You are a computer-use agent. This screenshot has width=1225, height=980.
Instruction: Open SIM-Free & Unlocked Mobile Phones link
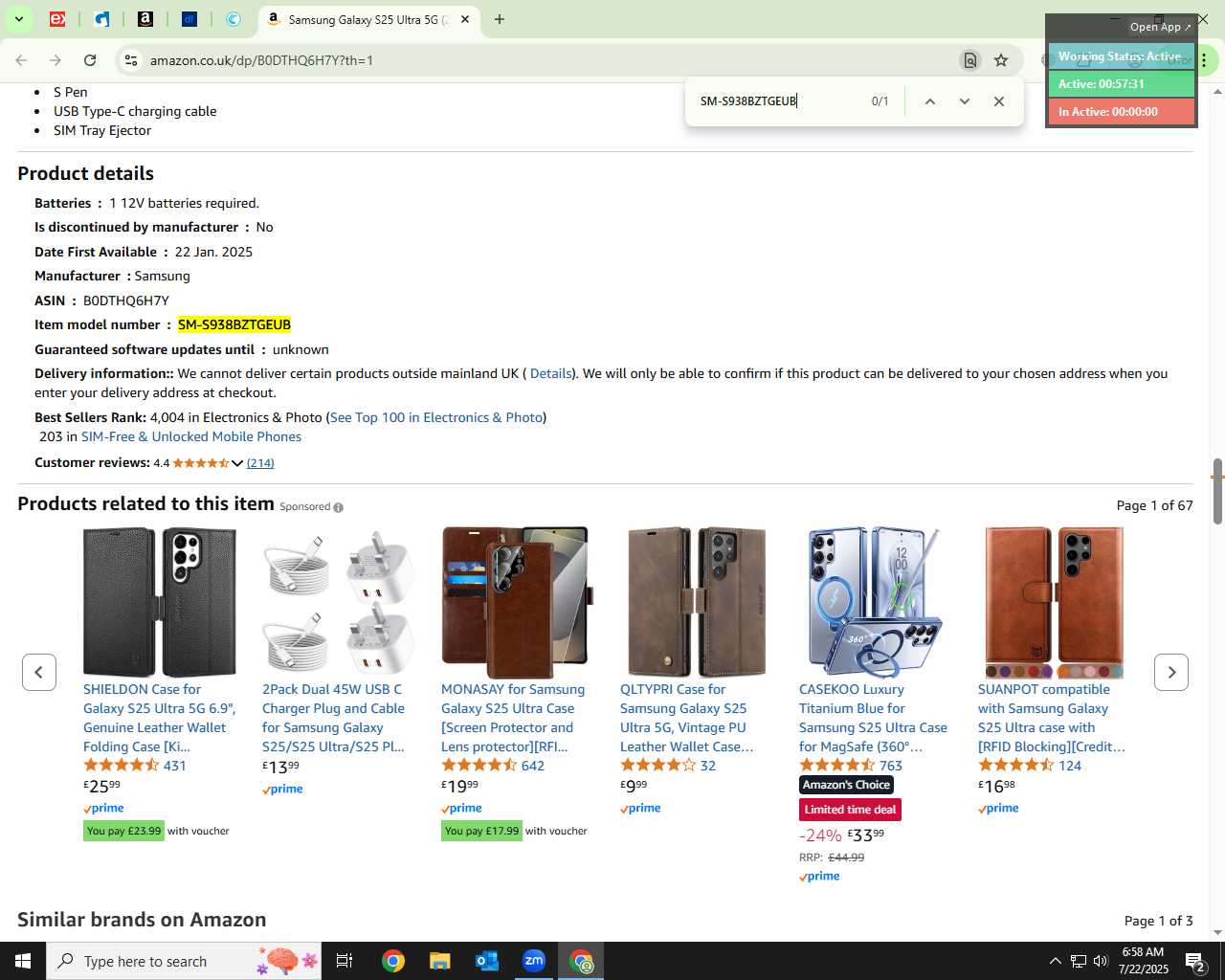pos(191,436)
